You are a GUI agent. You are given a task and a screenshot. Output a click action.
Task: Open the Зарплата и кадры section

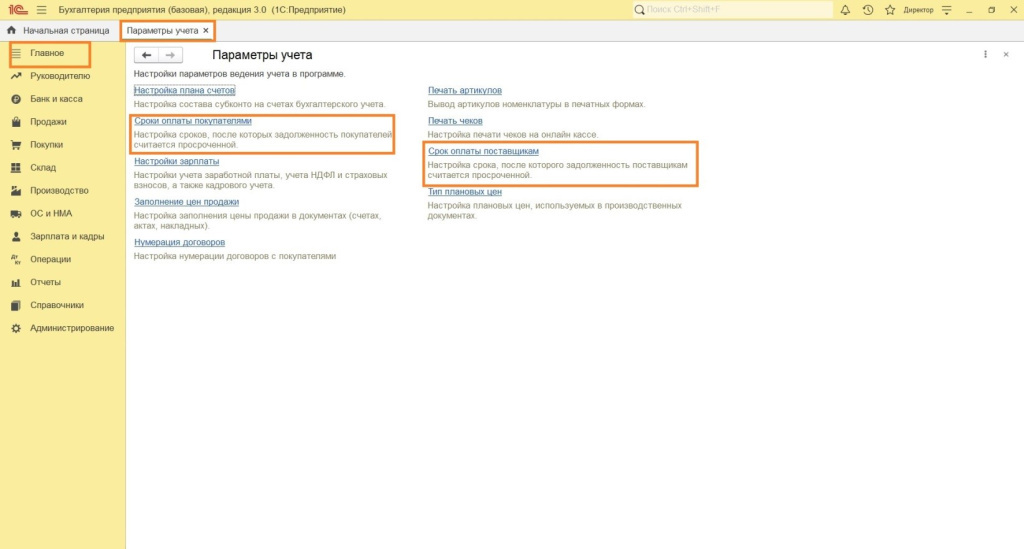[67, 237]
